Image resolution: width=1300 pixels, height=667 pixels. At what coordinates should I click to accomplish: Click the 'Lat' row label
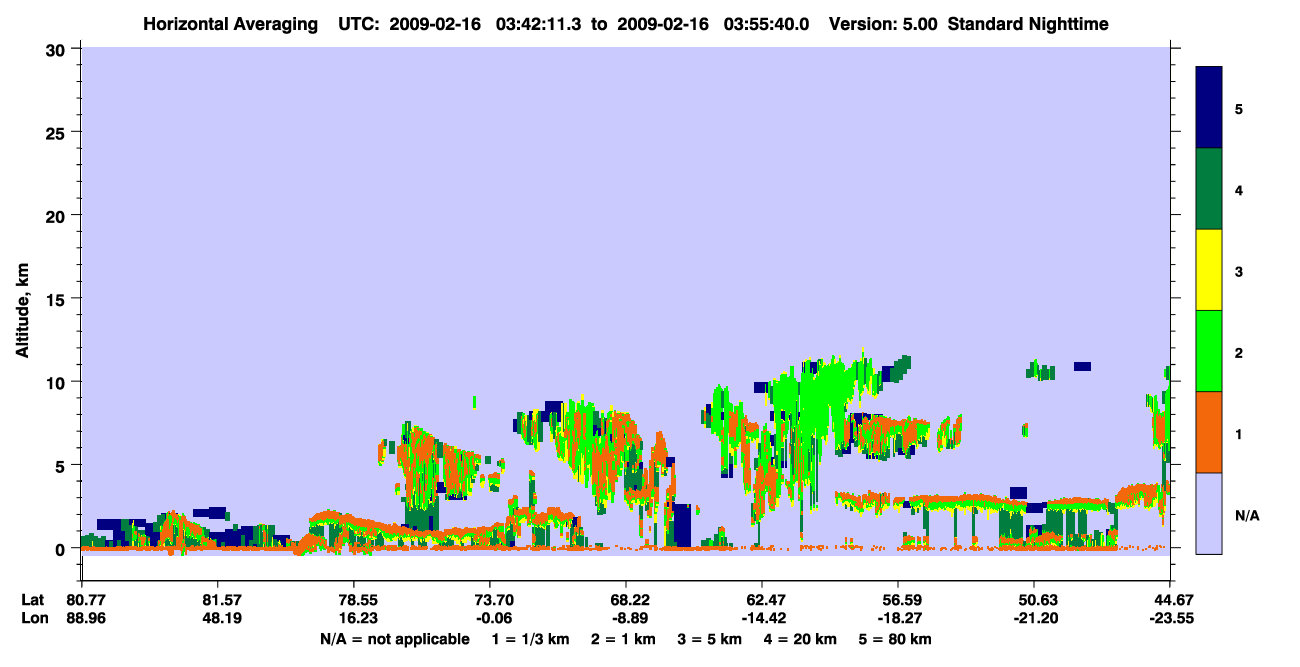click(x=33, y=600)
